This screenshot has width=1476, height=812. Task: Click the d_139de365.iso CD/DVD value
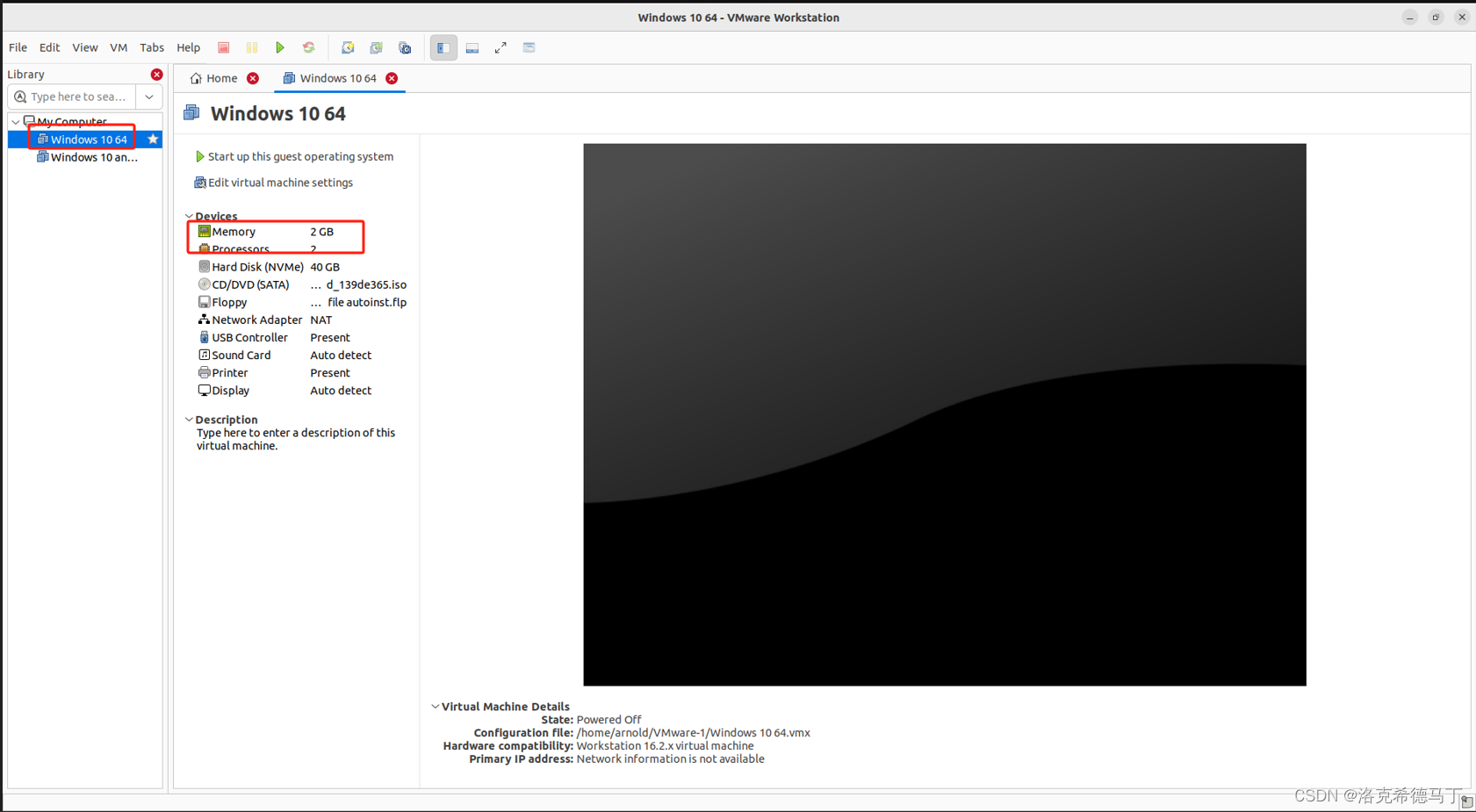(x=358, y=284)
